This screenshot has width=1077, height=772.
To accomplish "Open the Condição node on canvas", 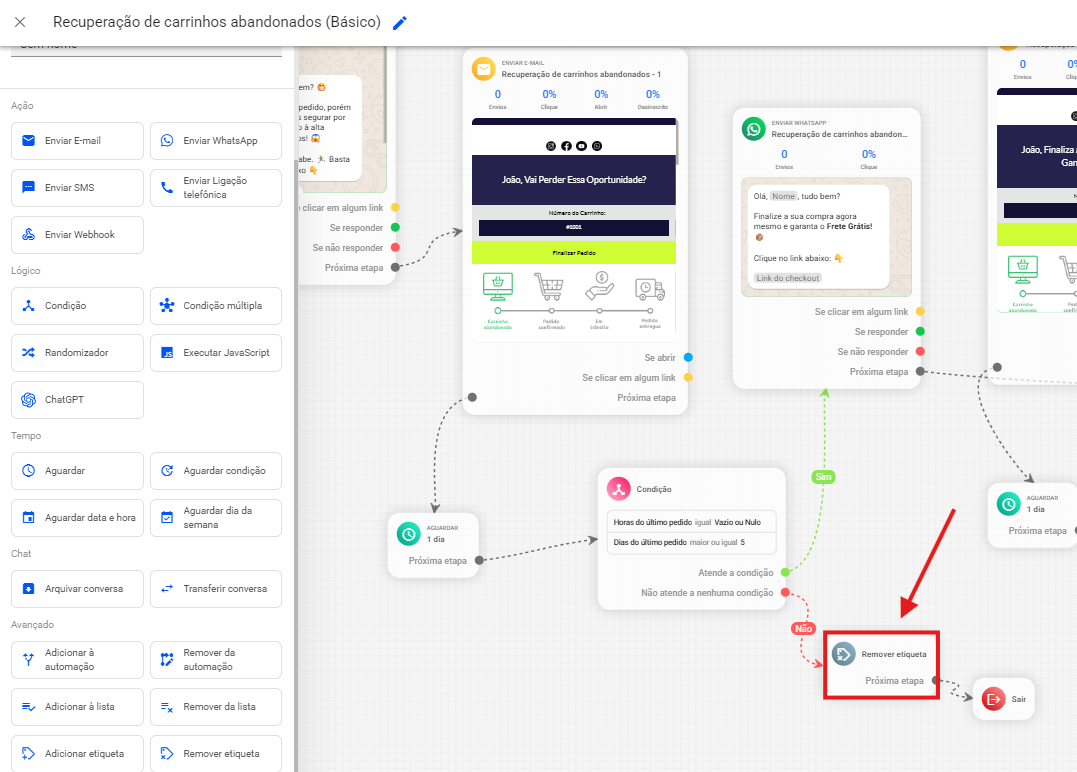I will pyautogui.click(x=692, y=490).
